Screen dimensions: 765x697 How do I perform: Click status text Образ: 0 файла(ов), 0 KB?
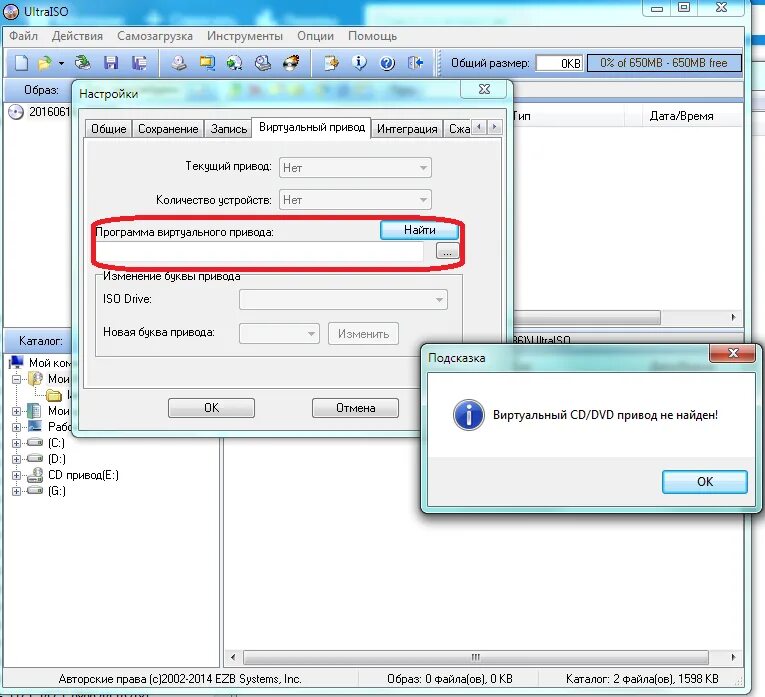[450, 678]
